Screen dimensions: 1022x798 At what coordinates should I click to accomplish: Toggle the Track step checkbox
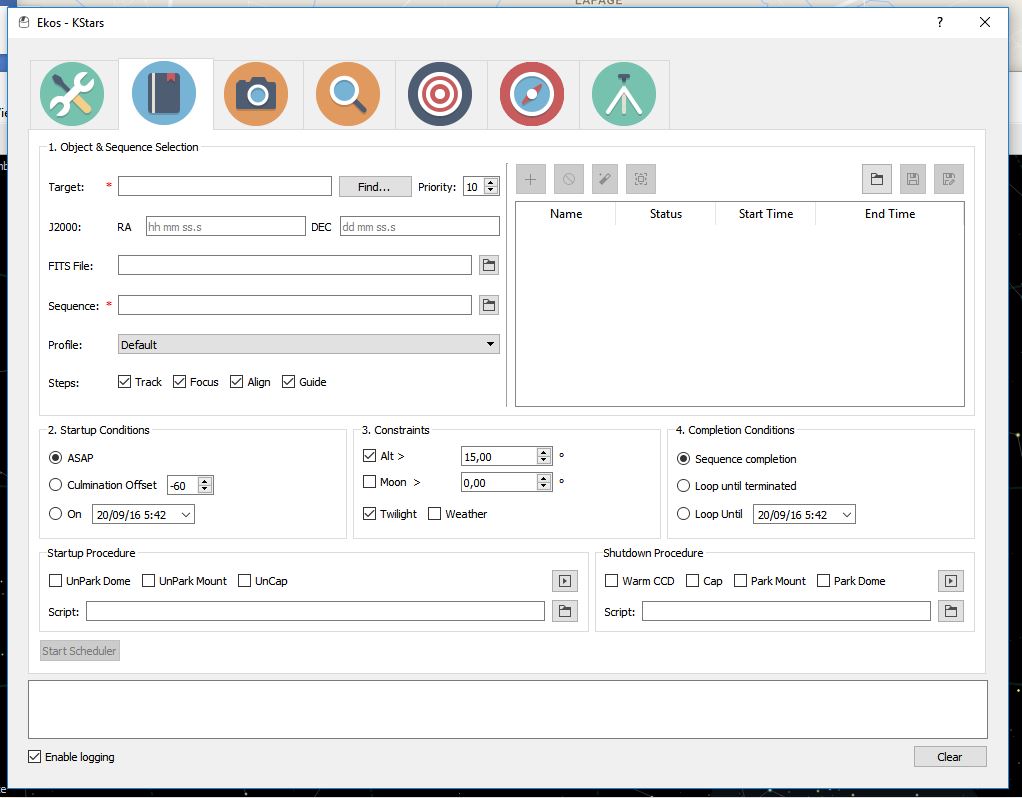click(x=124, y=381)
